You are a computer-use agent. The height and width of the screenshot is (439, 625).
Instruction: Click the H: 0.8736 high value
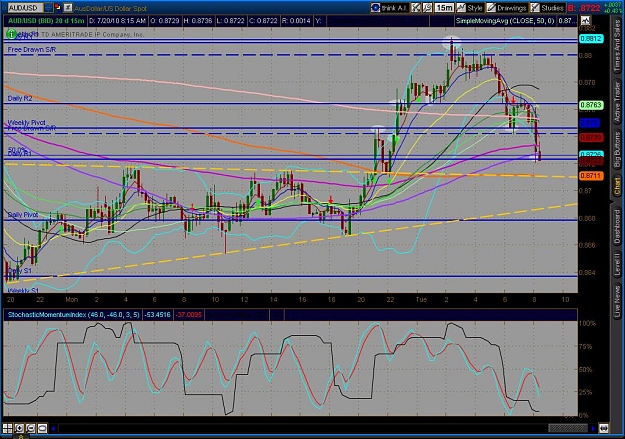pyautogui.click(x=198, y=21)
